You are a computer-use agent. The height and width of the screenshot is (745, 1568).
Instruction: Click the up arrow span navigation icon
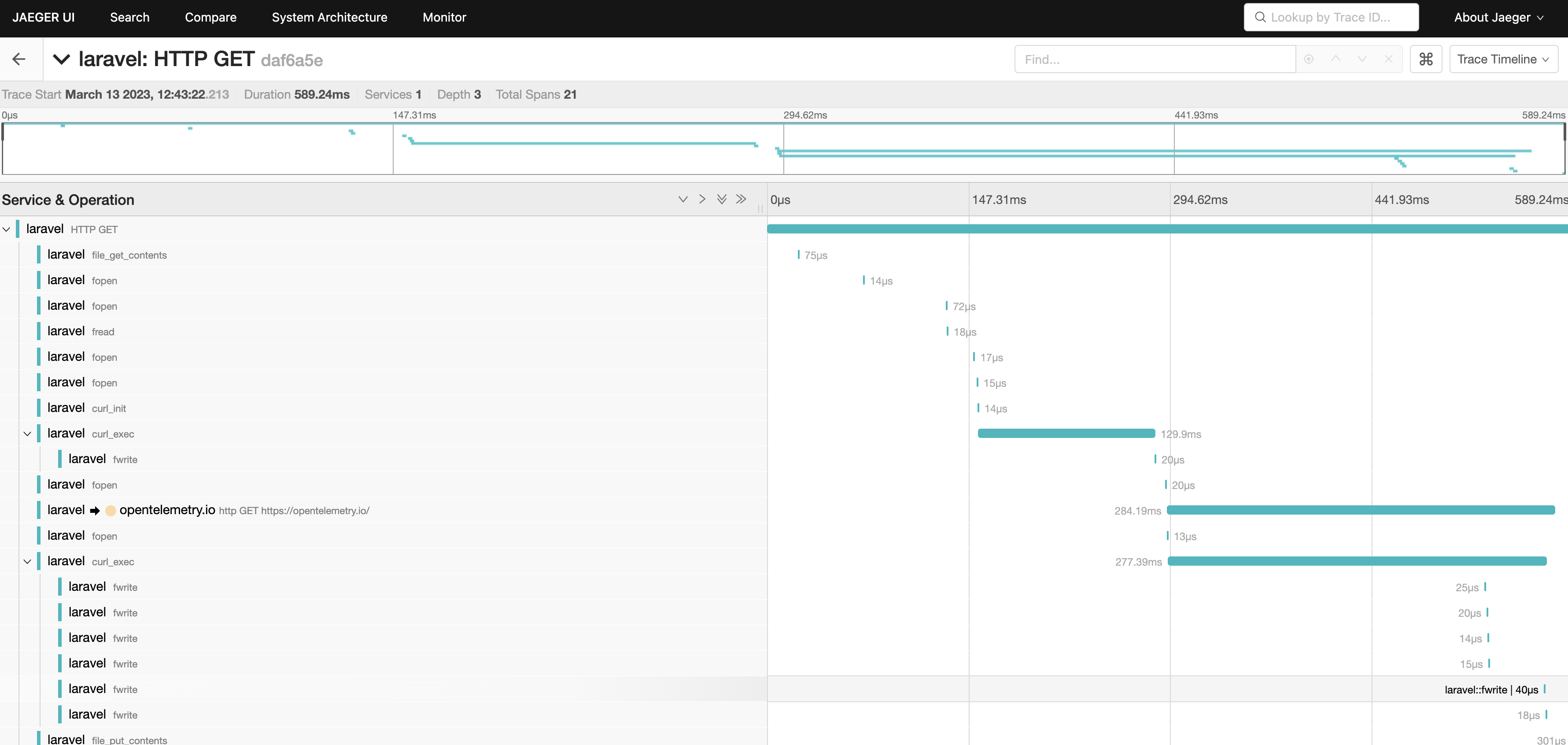tap(1335, 59)
